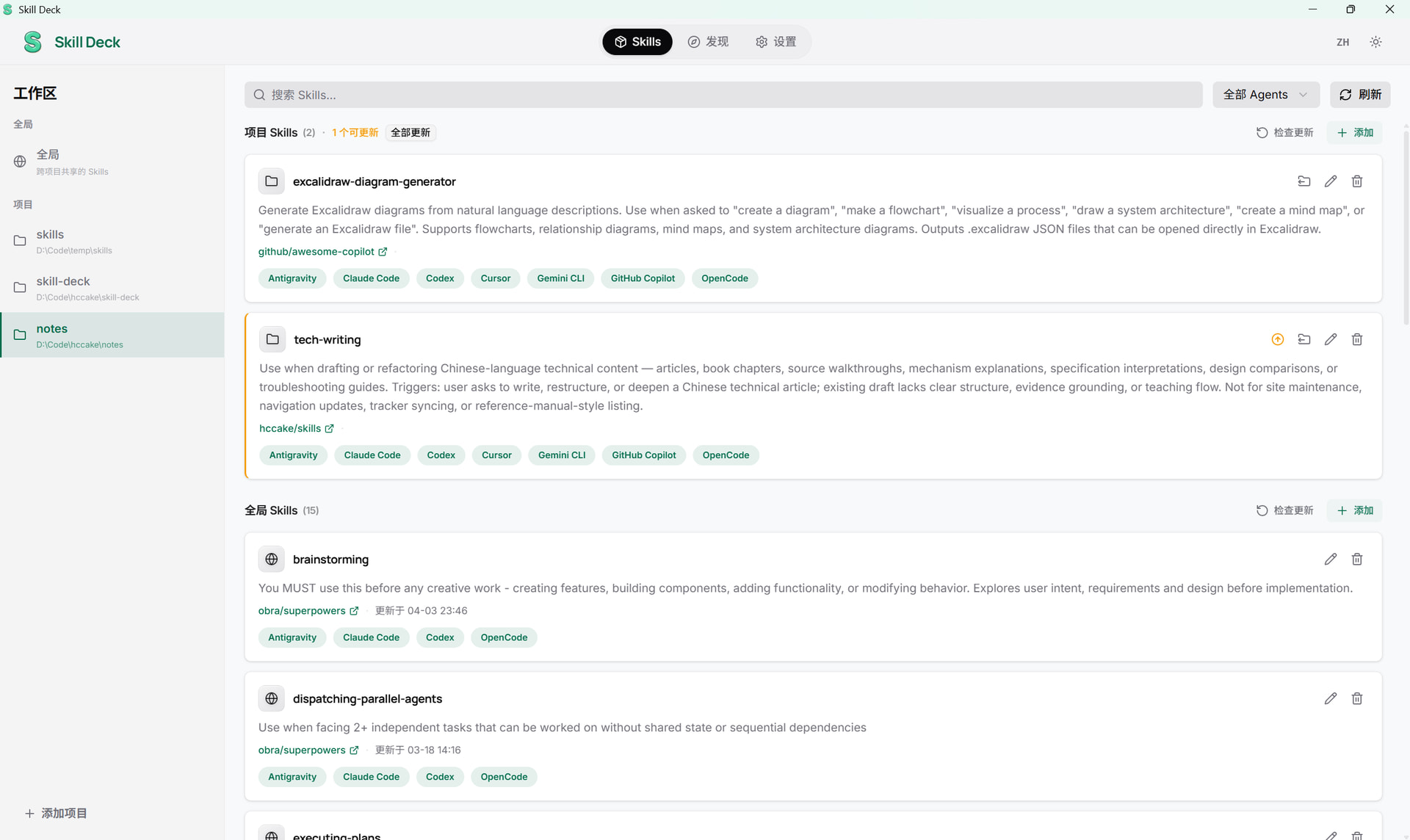Toggle OpenCode agent on dispatching-parallel-agents
This screenshot has width=1410, height=840.
[x=504, y=777]
